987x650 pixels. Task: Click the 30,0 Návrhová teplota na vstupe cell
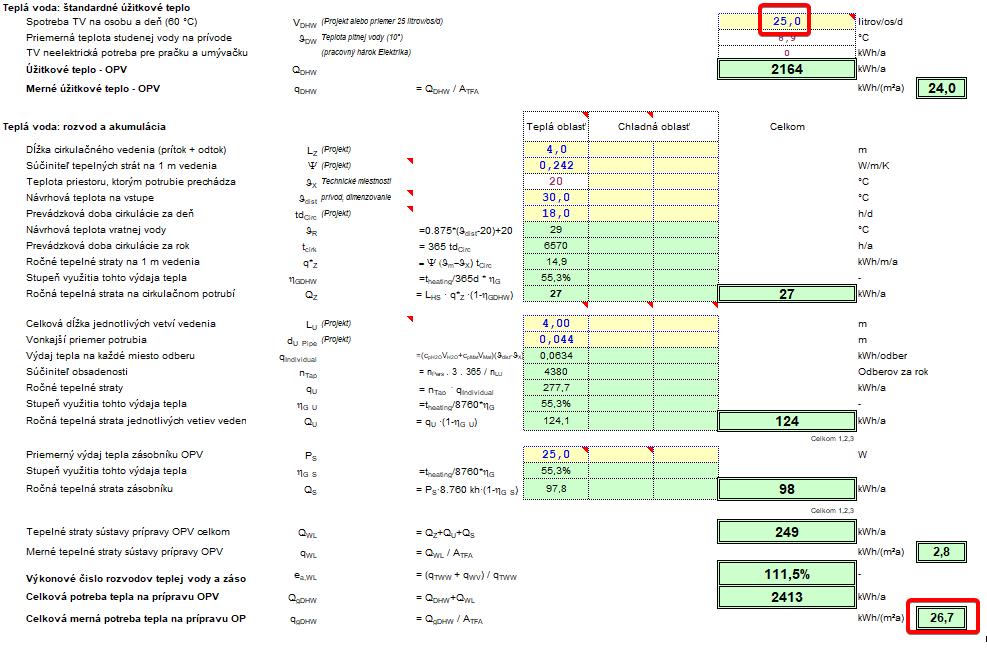tap(555, 197)
